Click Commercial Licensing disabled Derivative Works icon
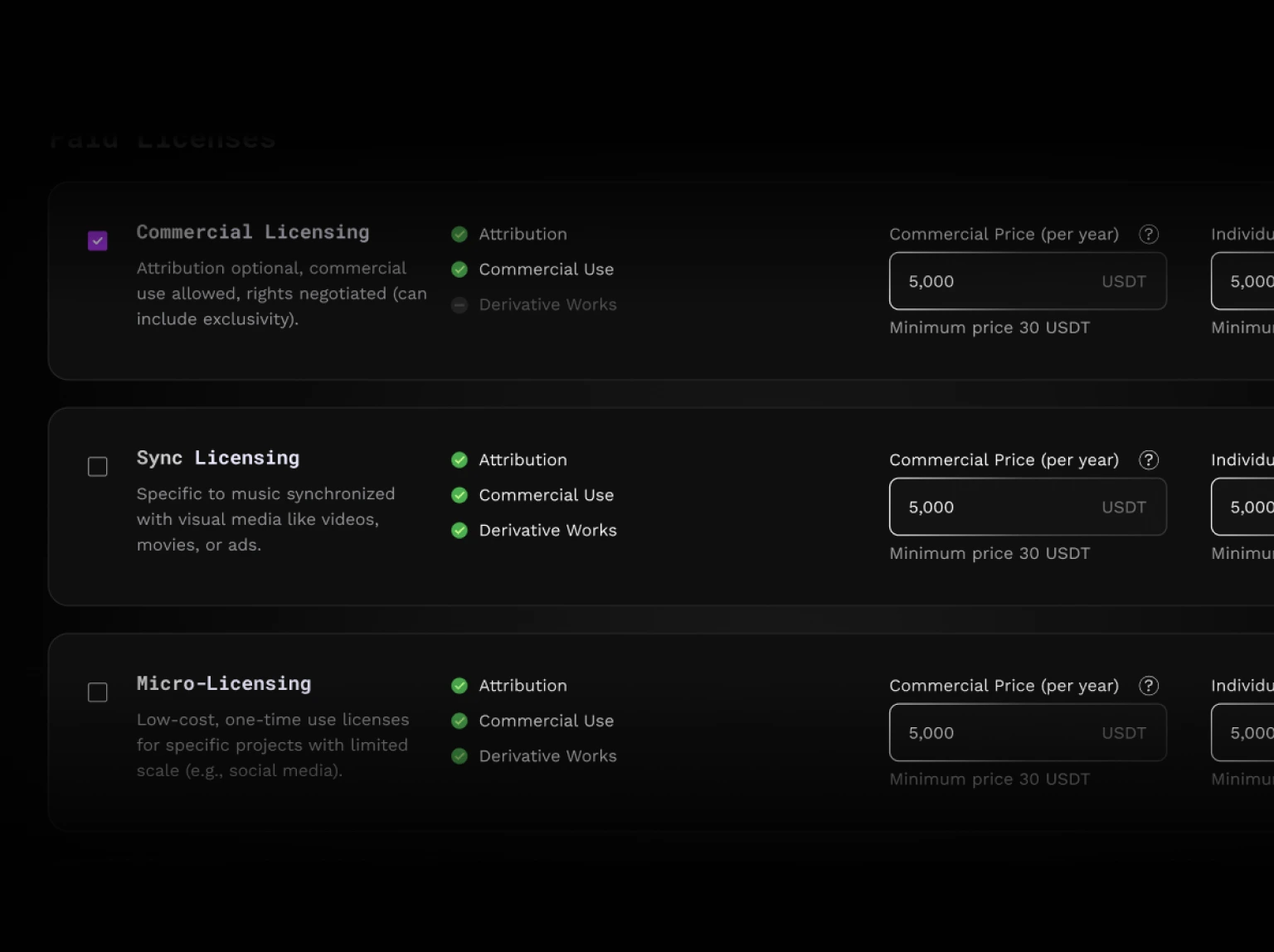Screen dimensions: 1274x952 click(460, 305)
